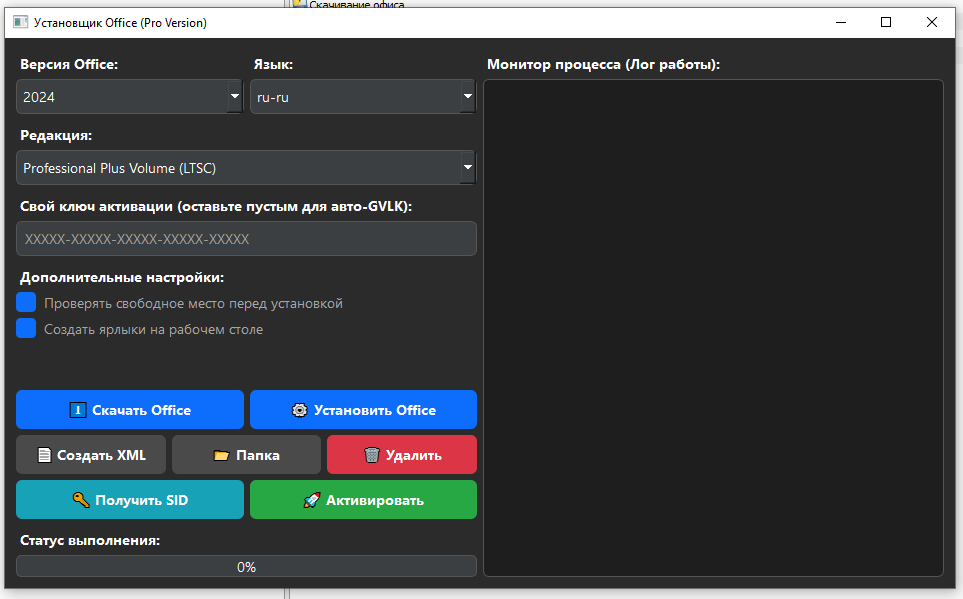
Task: Expand the Редакция combo box
Action: tap(246, 168)
